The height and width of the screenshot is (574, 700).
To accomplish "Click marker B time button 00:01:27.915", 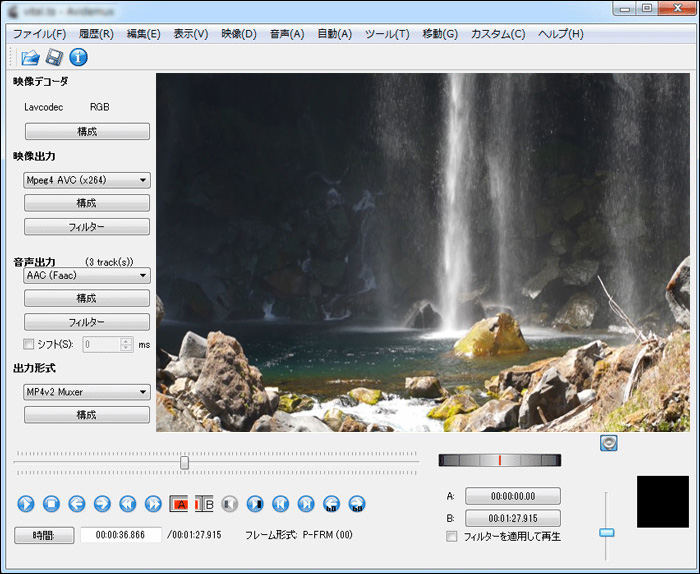I will 513,518.
